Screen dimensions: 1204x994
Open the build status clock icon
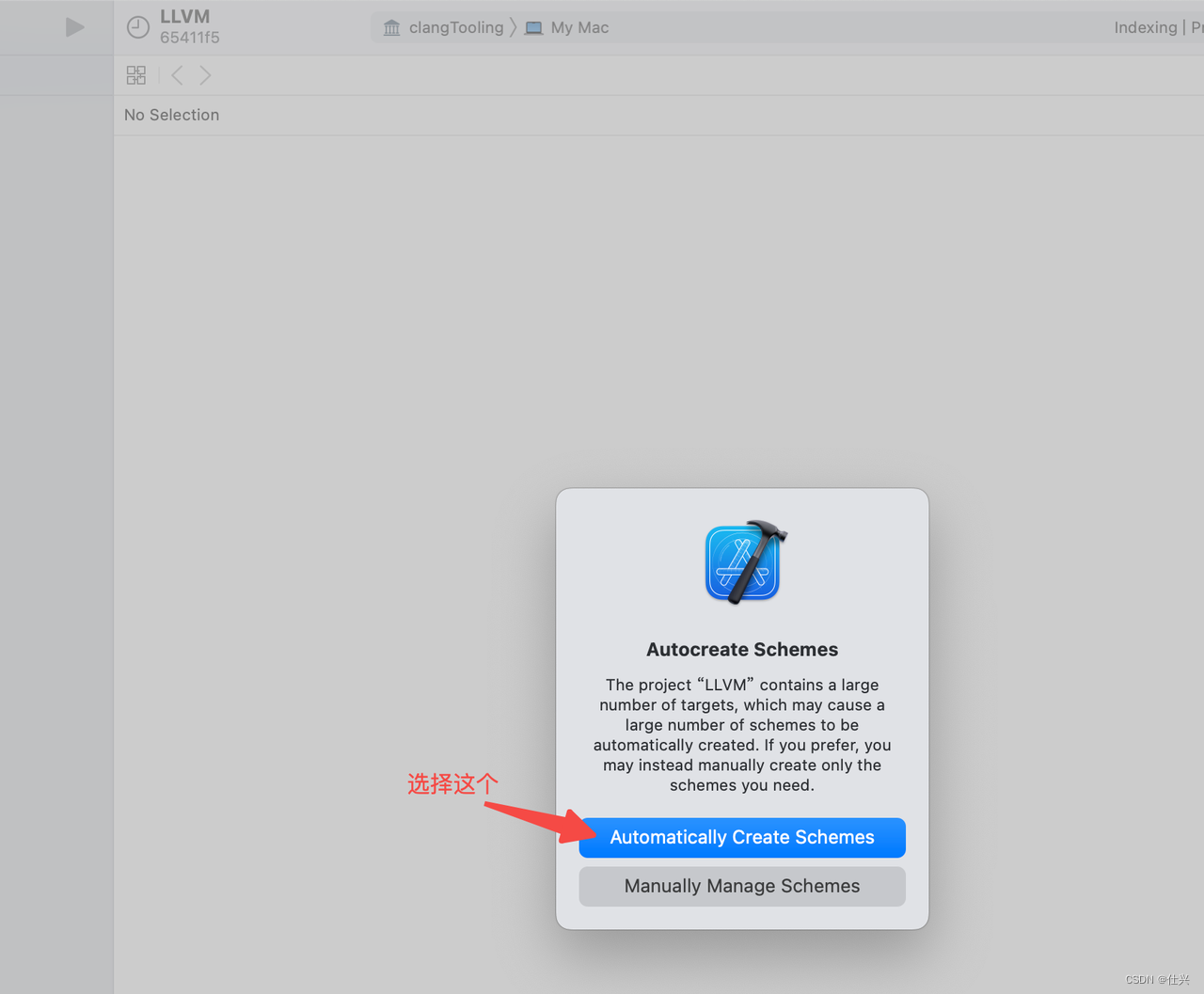138,27
